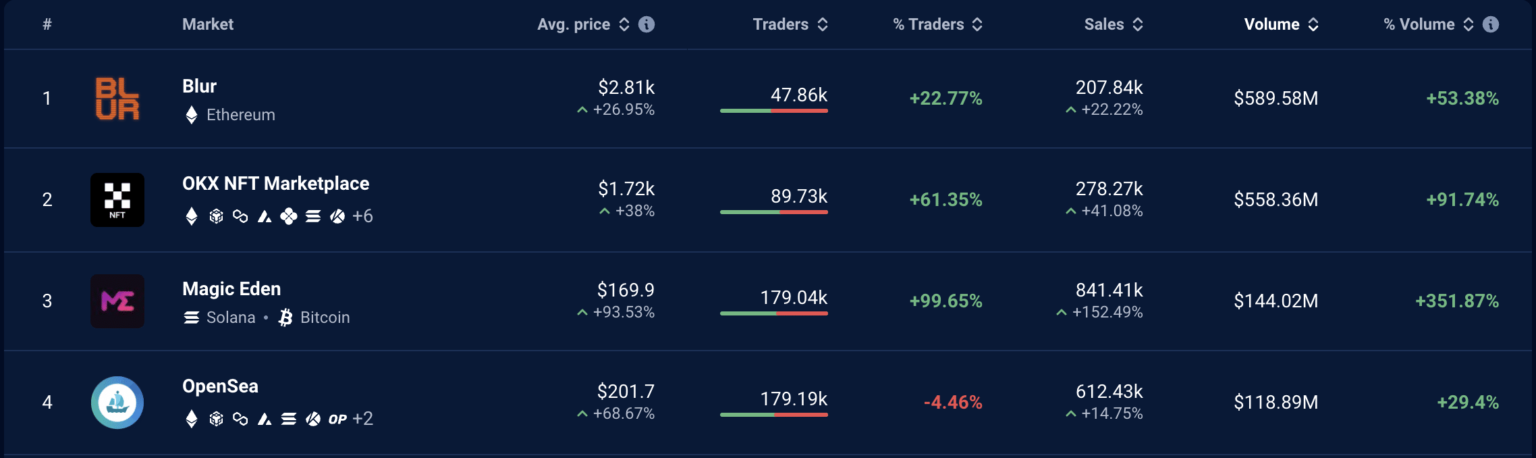Open the Magic Eden market link
Image resolution: width=1536 pixels, height=458 pixels.
(231, 289)
